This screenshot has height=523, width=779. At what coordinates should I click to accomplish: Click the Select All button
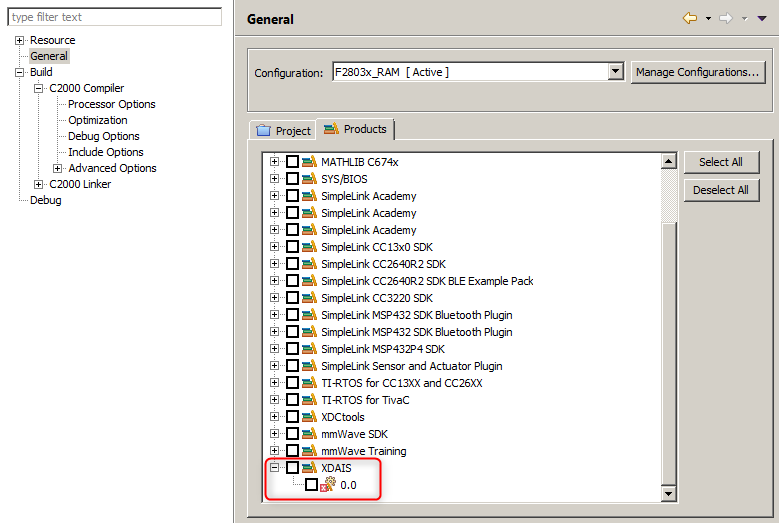(721, 162)
